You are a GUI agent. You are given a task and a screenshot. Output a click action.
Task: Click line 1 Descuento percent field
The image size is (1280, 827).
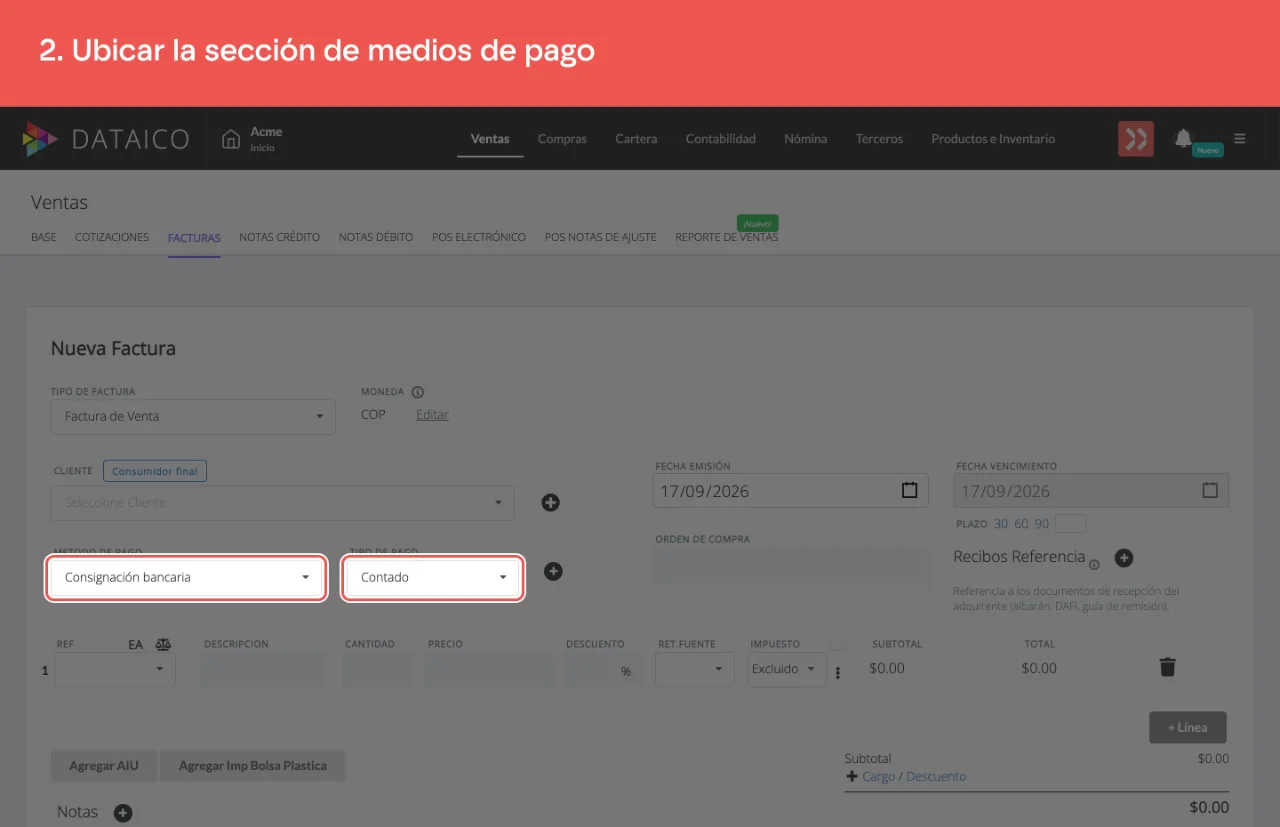coord(603,670)
